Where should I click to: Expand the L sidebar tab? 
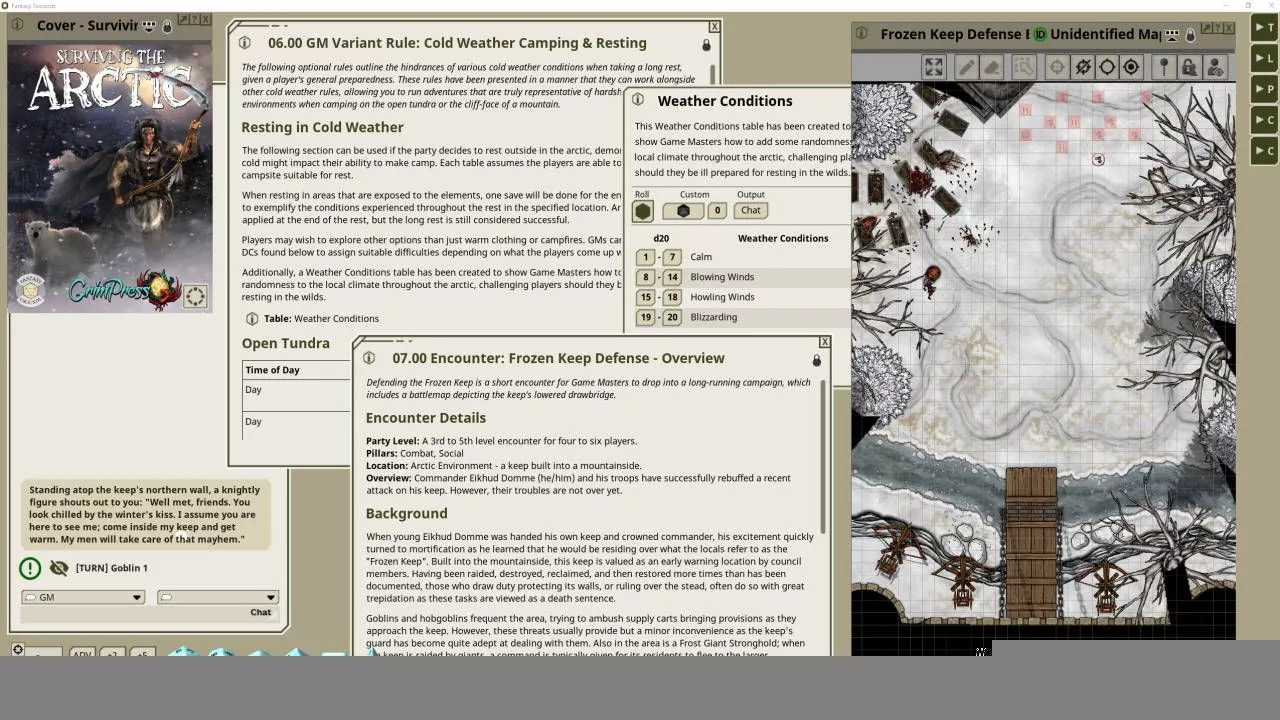(x=1264, y=59)
